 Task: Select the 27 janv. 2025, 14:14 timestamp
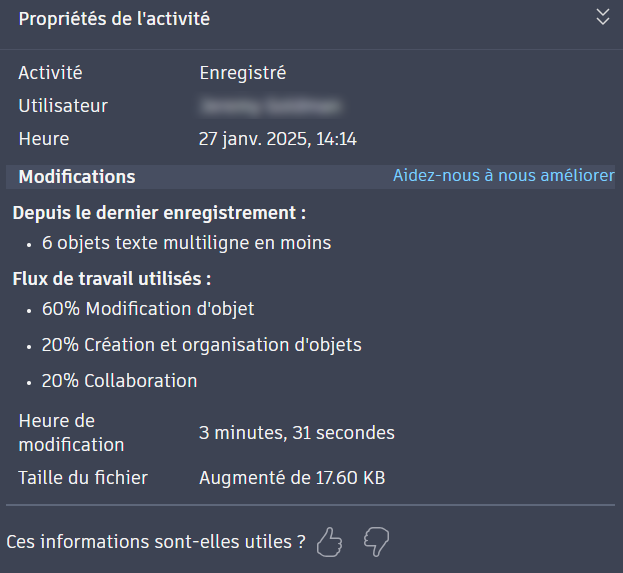click(277, 139)
